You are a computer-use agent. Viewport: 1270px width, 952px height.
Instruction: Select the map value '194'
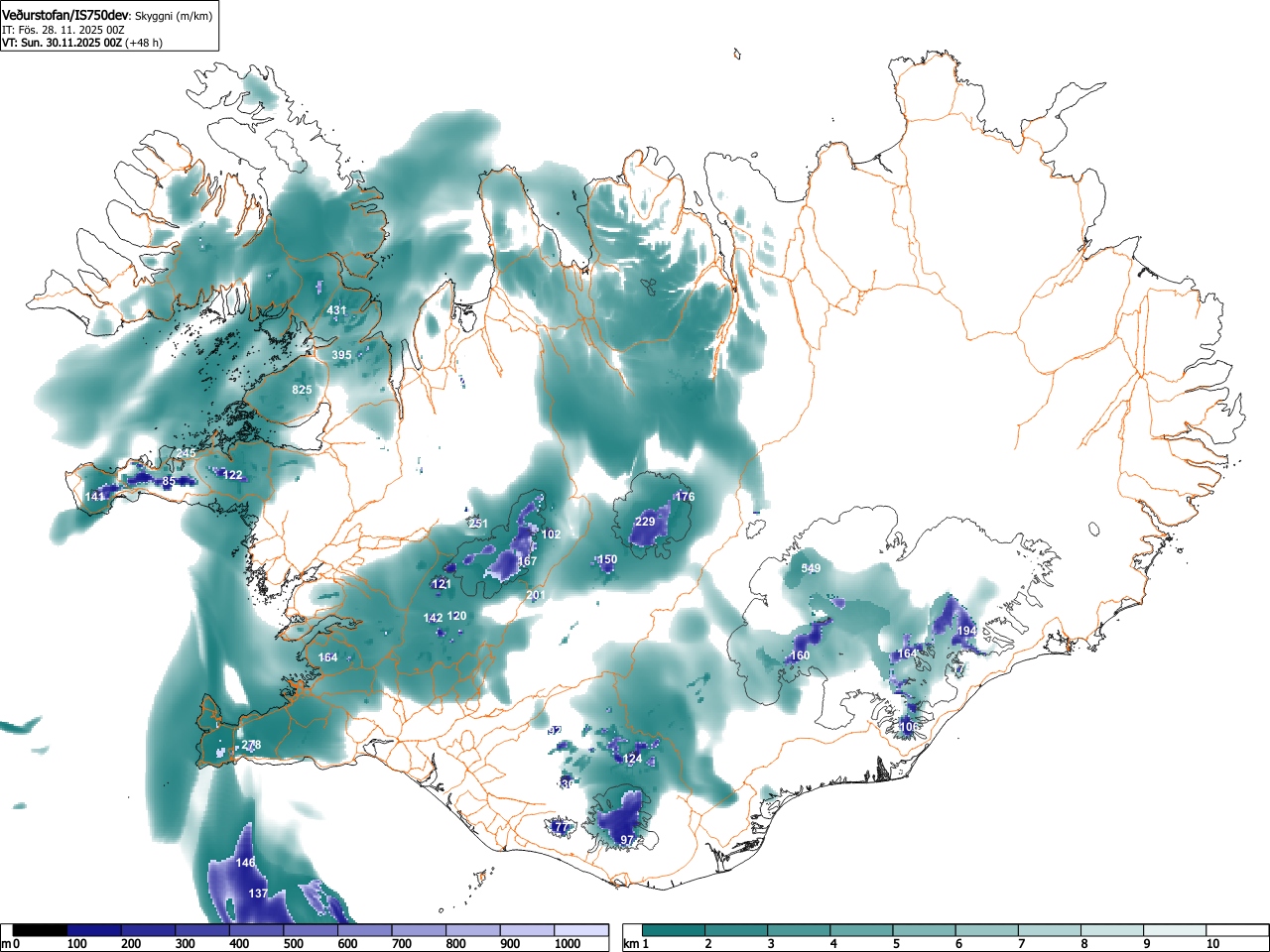click(x=966, y=631)
